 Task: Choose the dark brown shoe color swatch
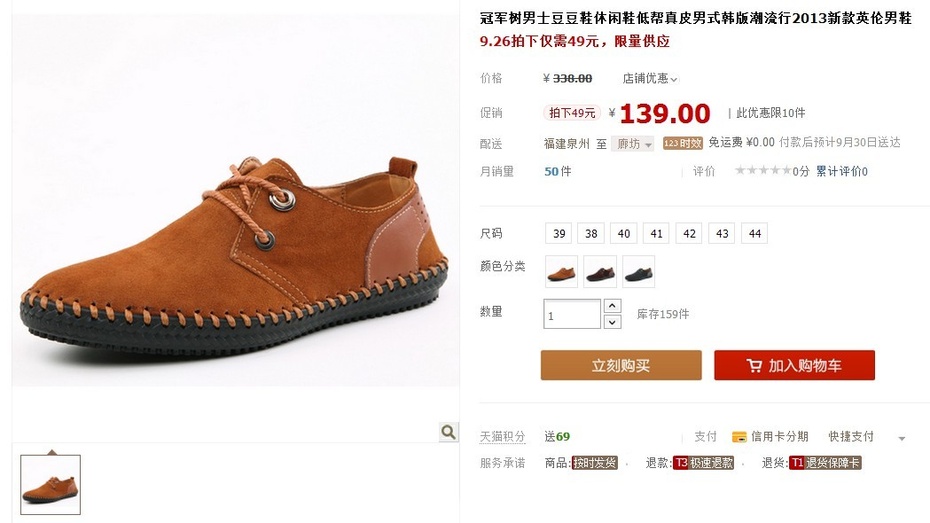600,272
